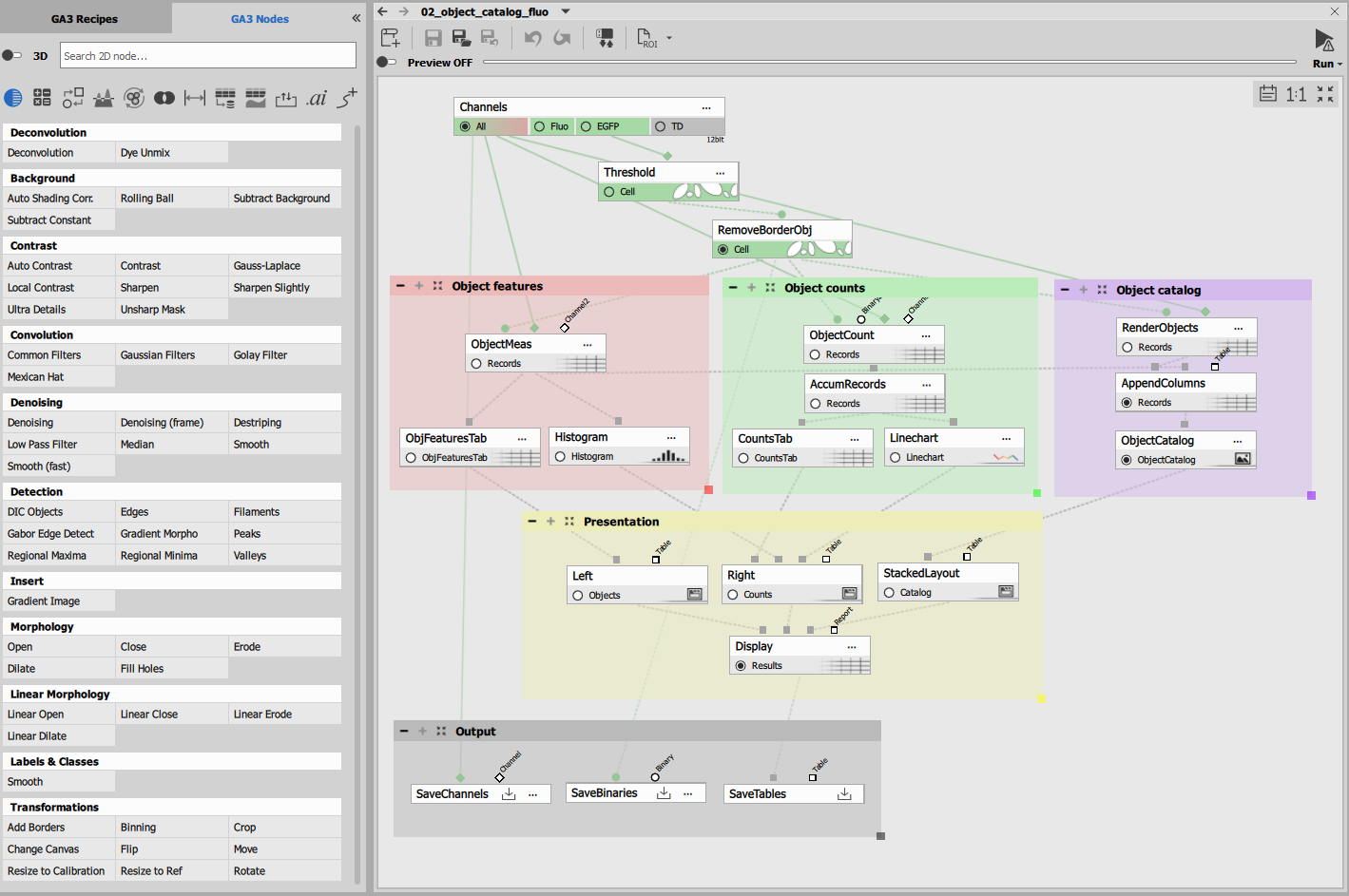The height and width of the screenshot is (896, 1349).
Task: Click the .ai category icon in node palette
Action: click(317, 98)
